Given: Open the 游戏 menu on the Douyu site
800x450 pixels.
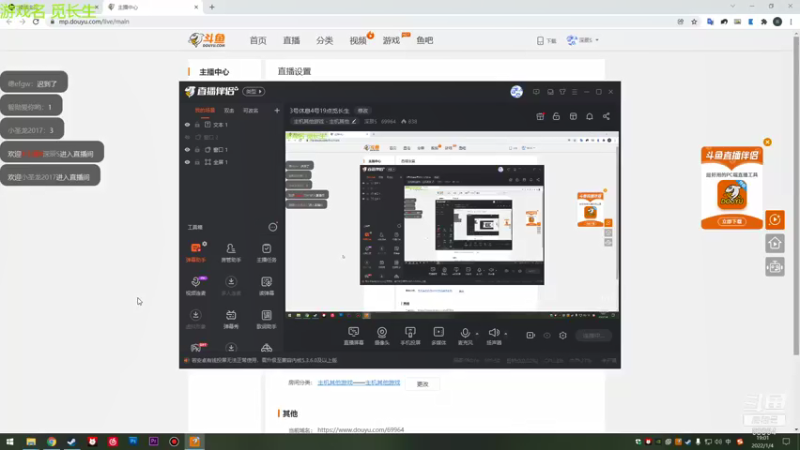Looking at the screenshot, I should coord(391,40).
